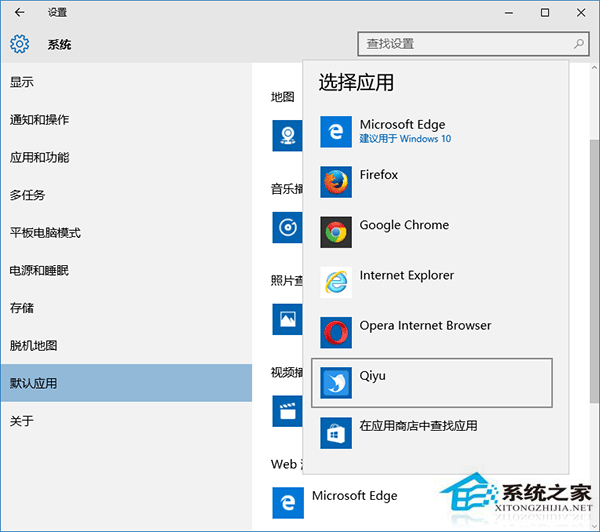
Task: Choose the Qiyu browser icon
Action: click(x=336, y=383)
